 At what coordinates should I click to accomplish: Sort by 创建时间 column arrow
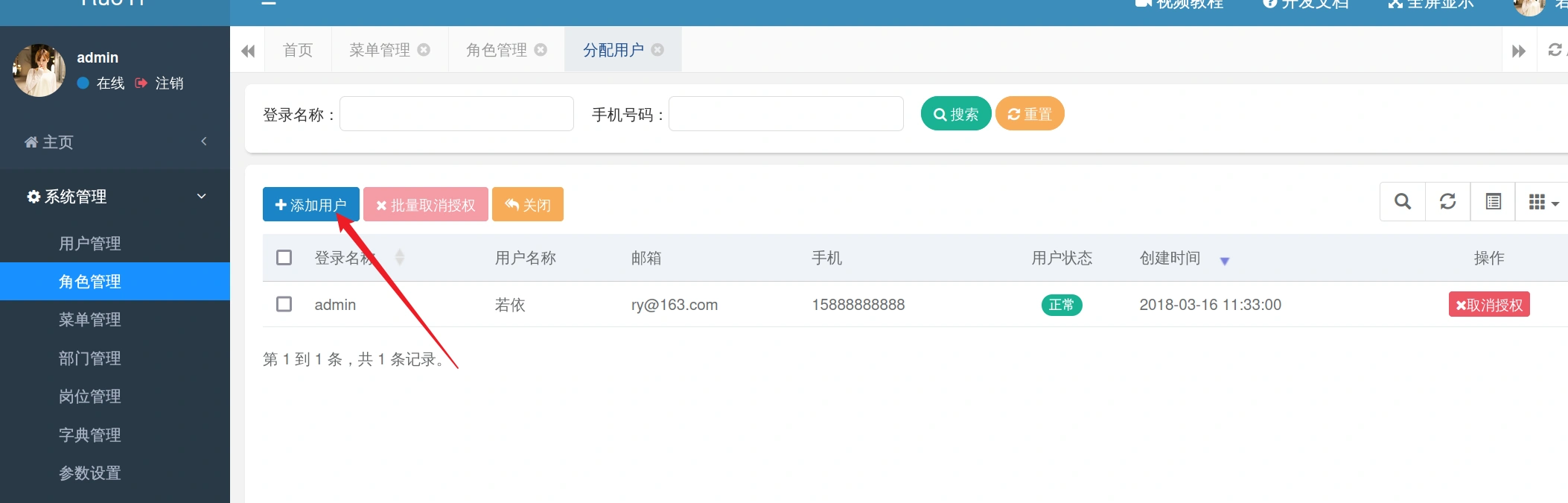click(1224, 260)
